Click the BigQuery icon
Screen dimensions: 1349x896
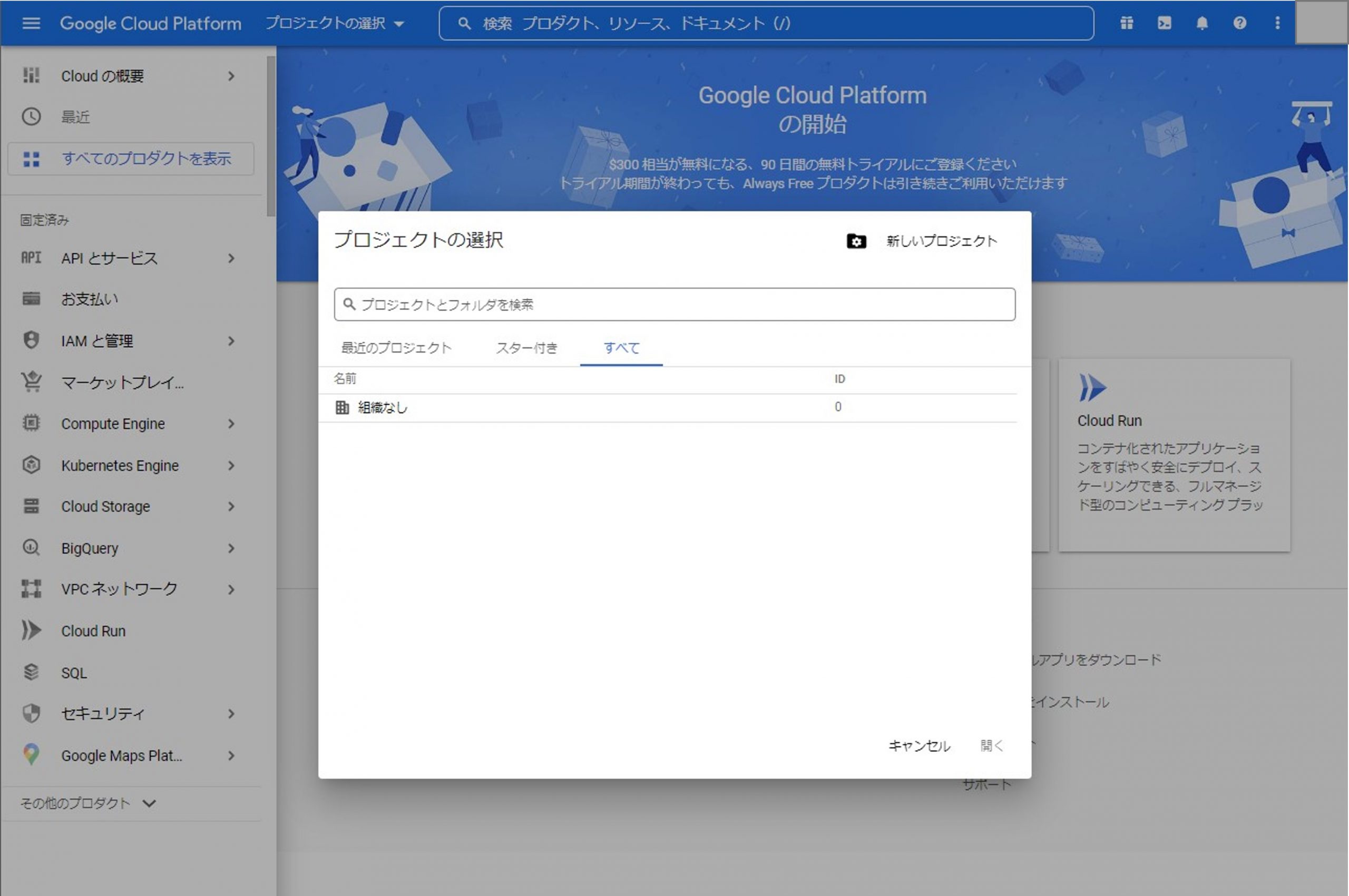point(31,548)
